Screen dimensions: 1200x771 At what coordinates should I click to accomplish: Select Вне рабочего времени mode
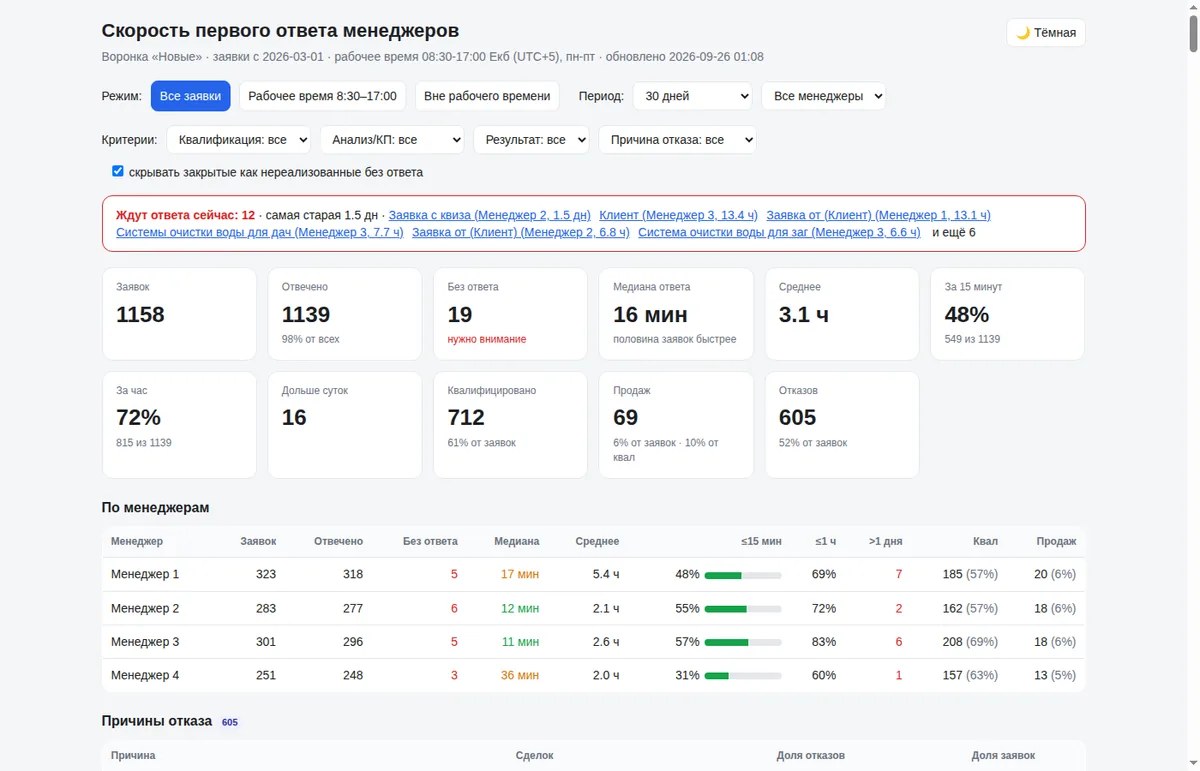click(x=487, y=96)
